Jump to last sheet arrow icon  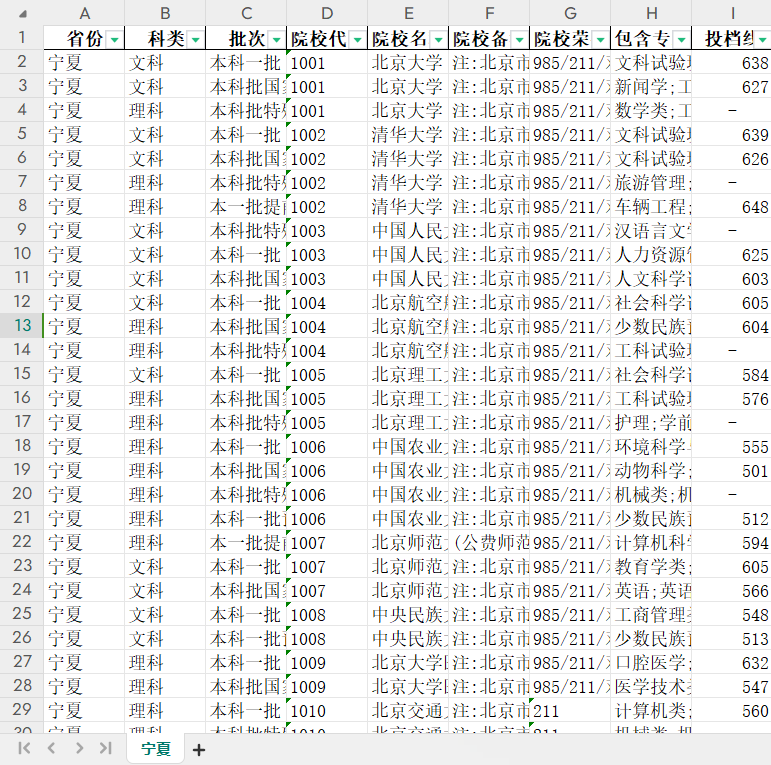point(106,748)
